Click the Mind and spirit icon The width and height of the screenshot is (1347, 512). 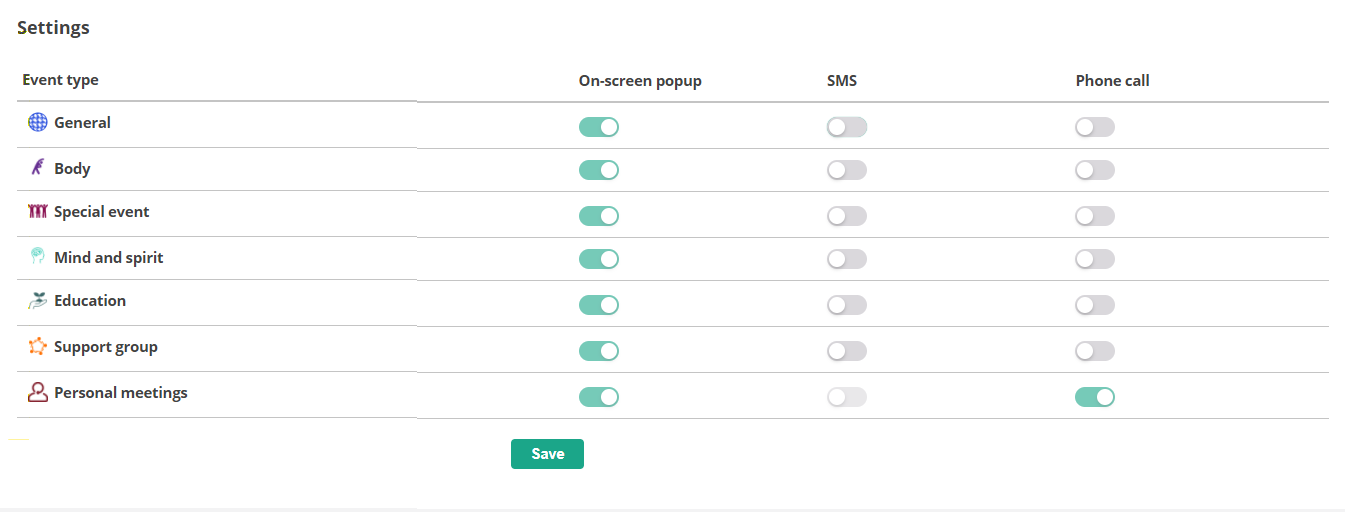click(x=38, y=257)
